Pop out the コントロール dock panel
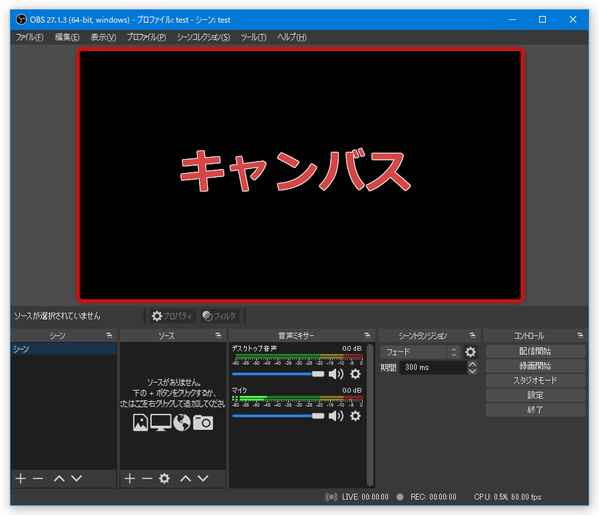Image resolution: width=599 pixels, height=515 pixels. (580, 335)
